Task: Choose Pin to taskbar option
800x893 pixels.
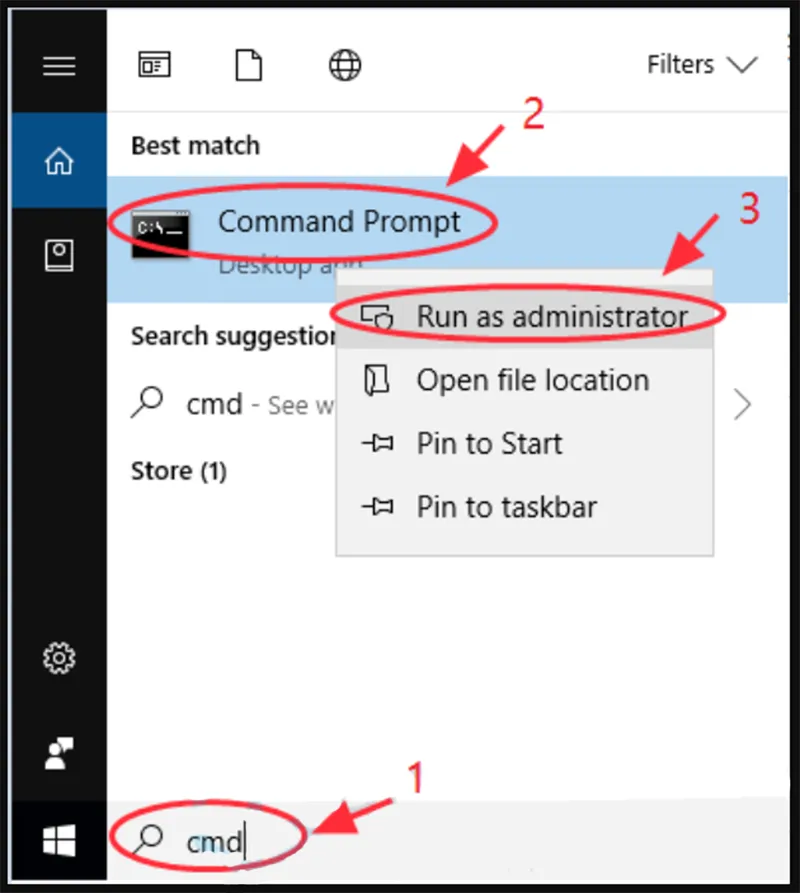Action: (x=506, y=507)
